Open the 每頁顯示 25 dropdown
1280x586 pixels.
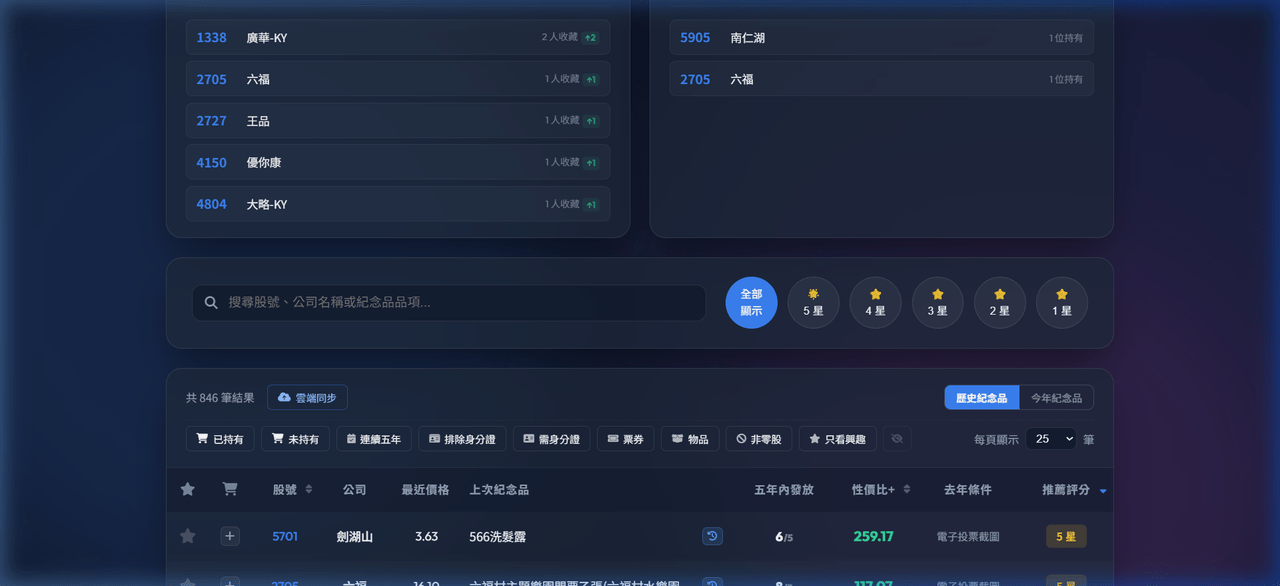point(1050,439)
